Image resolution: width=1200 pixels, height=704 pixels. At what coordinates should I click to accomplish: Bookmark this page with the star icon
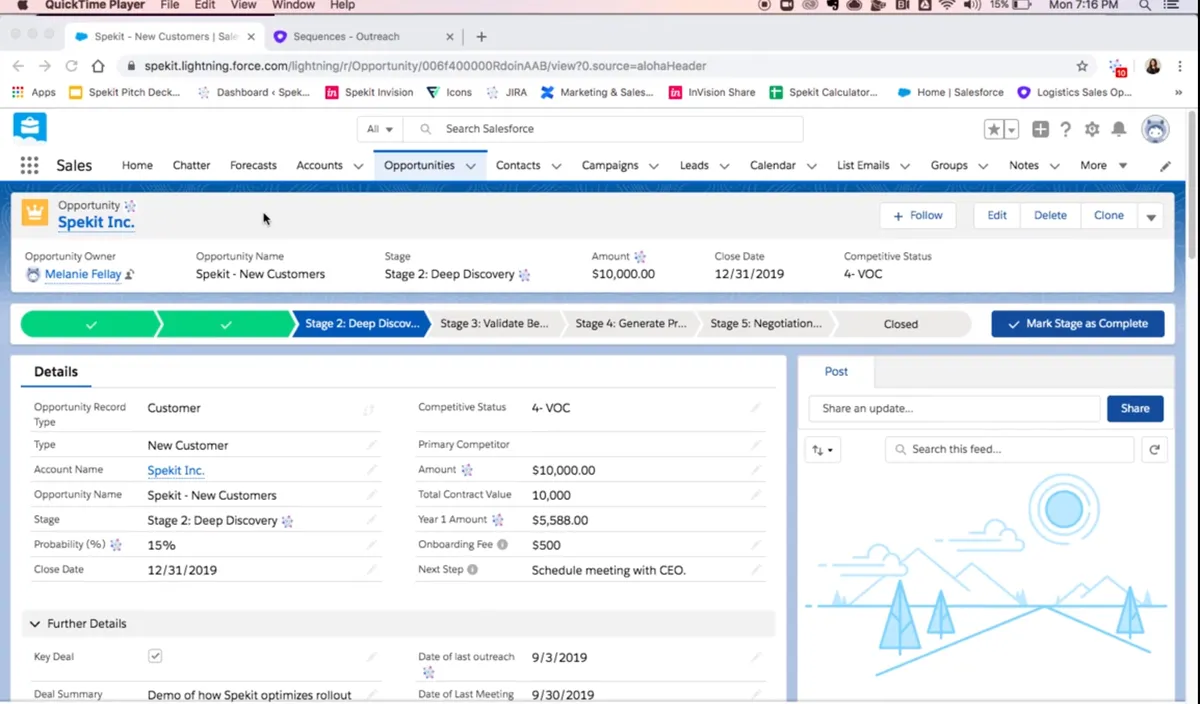1082,66
